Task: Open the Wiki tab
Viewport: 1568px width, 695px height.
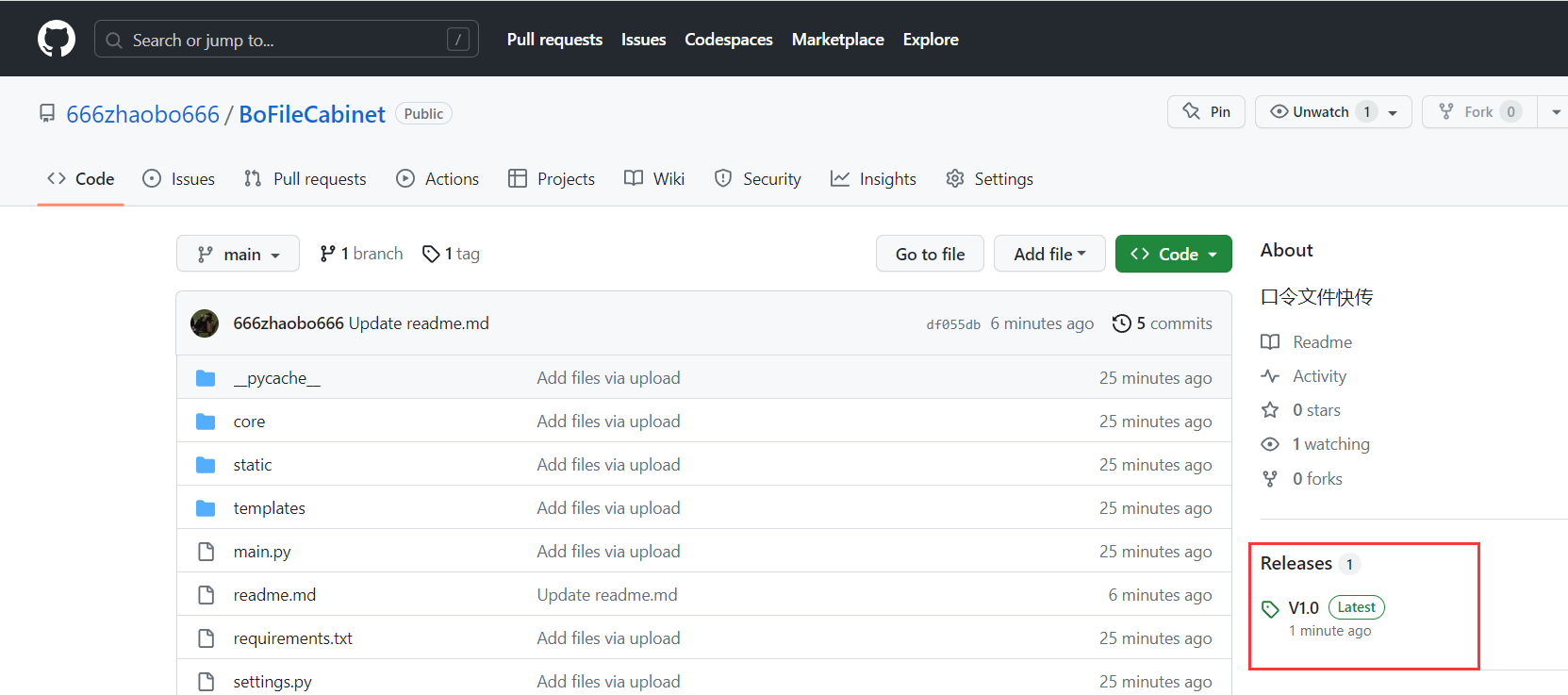Action: tap(654, 178)
